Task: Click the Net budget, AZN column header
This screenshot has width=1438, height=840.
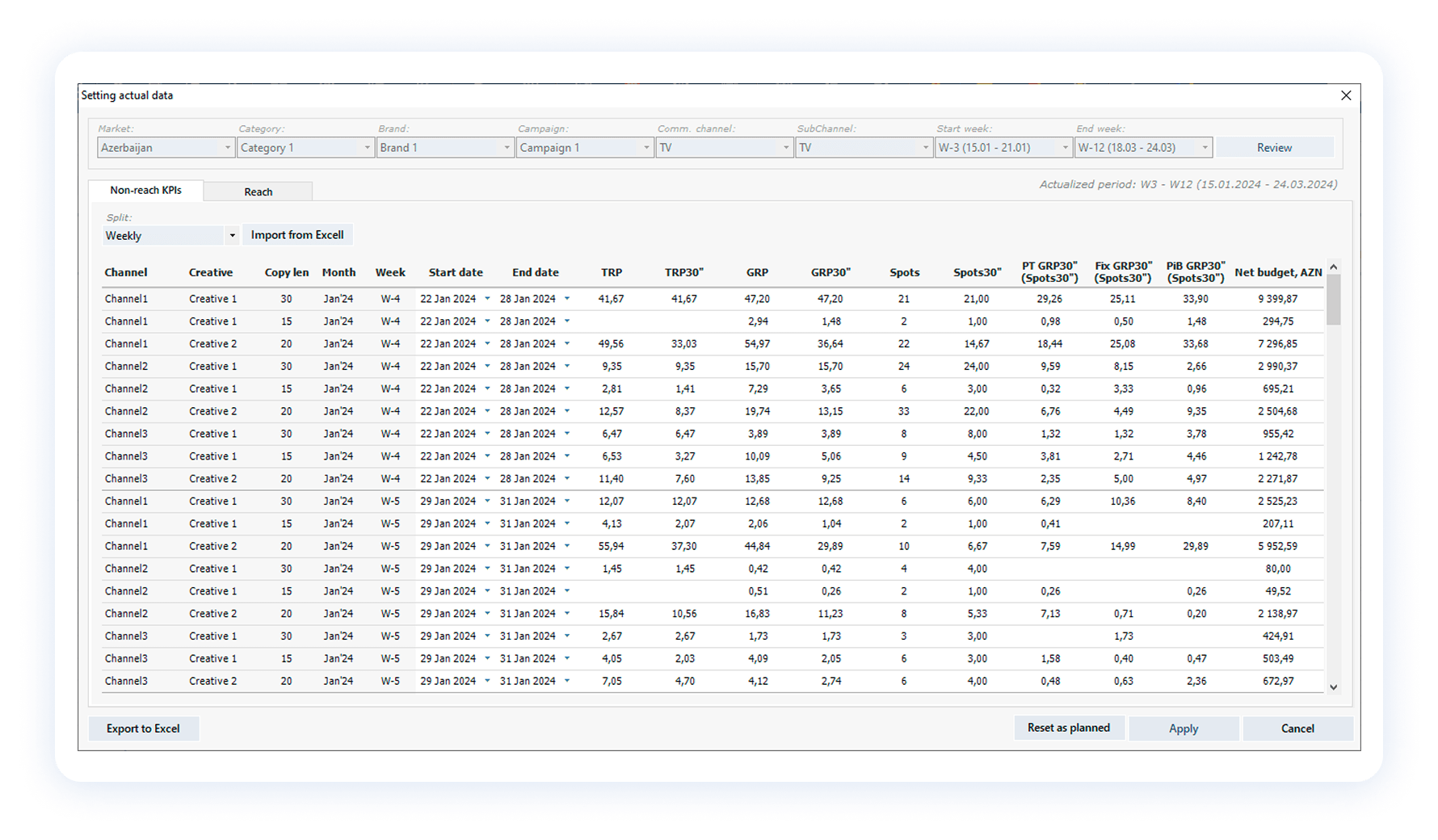Action: coord(1278,272)
